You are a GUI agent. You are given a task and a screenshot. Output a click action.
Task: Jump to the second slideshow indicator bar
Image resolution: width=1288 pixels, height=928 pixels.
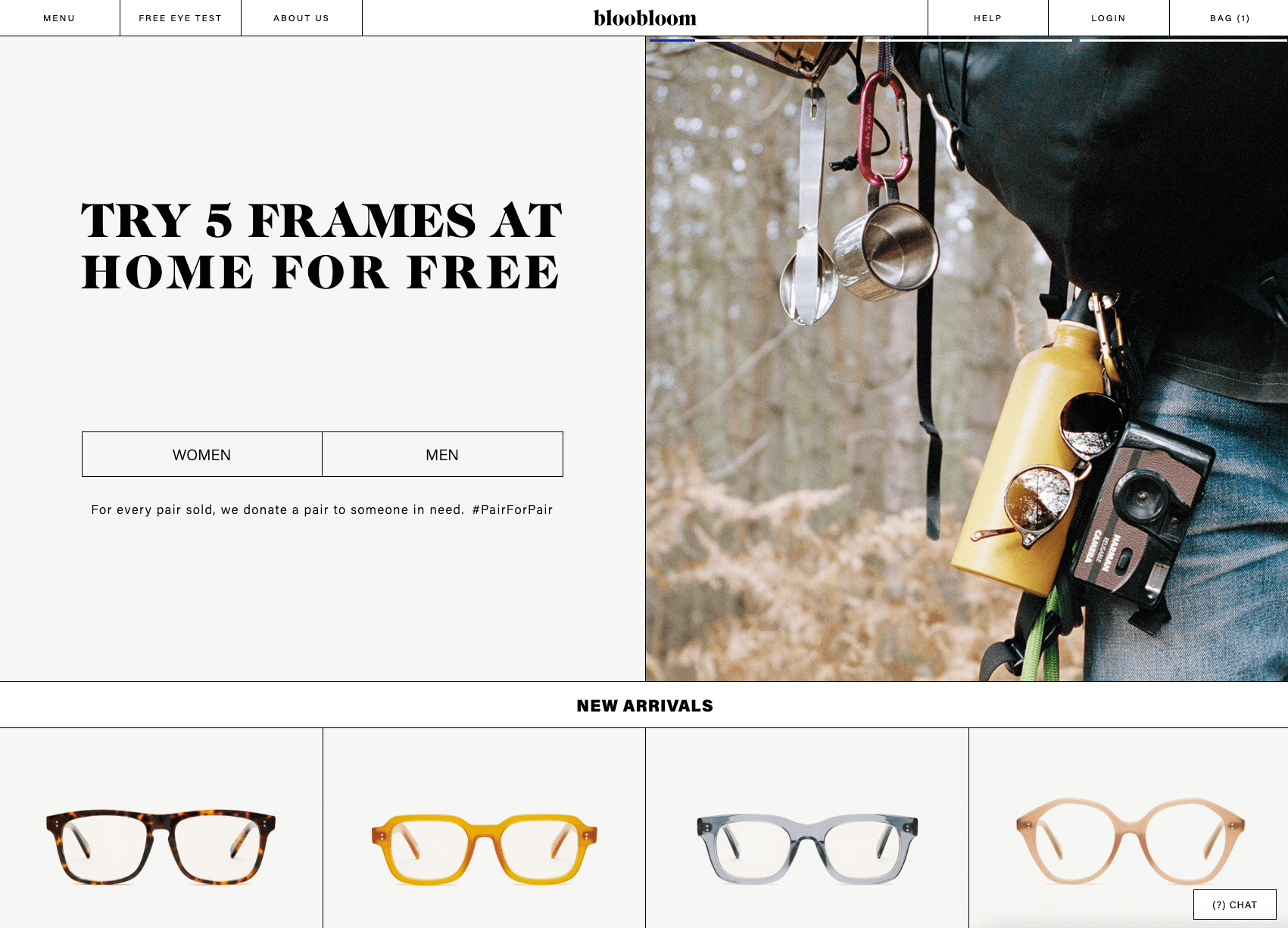[968, 40]
